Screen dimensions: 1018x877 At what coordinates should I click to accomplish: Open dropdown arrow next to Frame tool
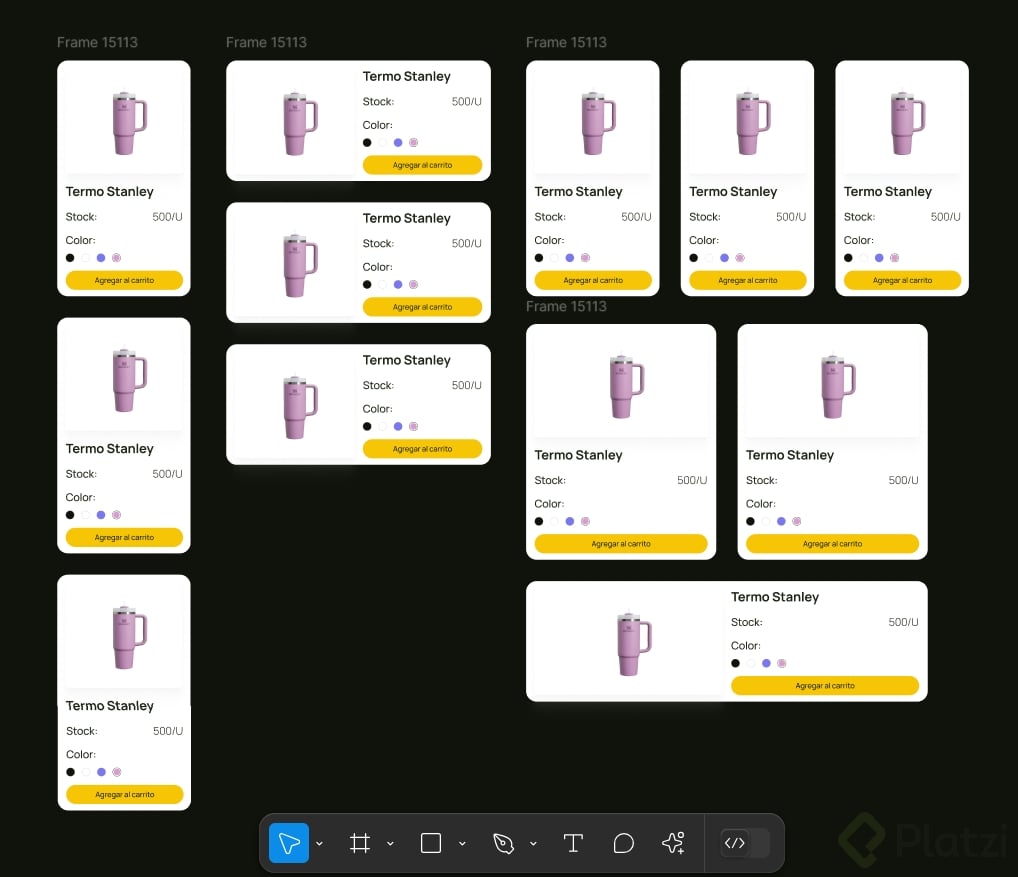[x=390, y=844]
